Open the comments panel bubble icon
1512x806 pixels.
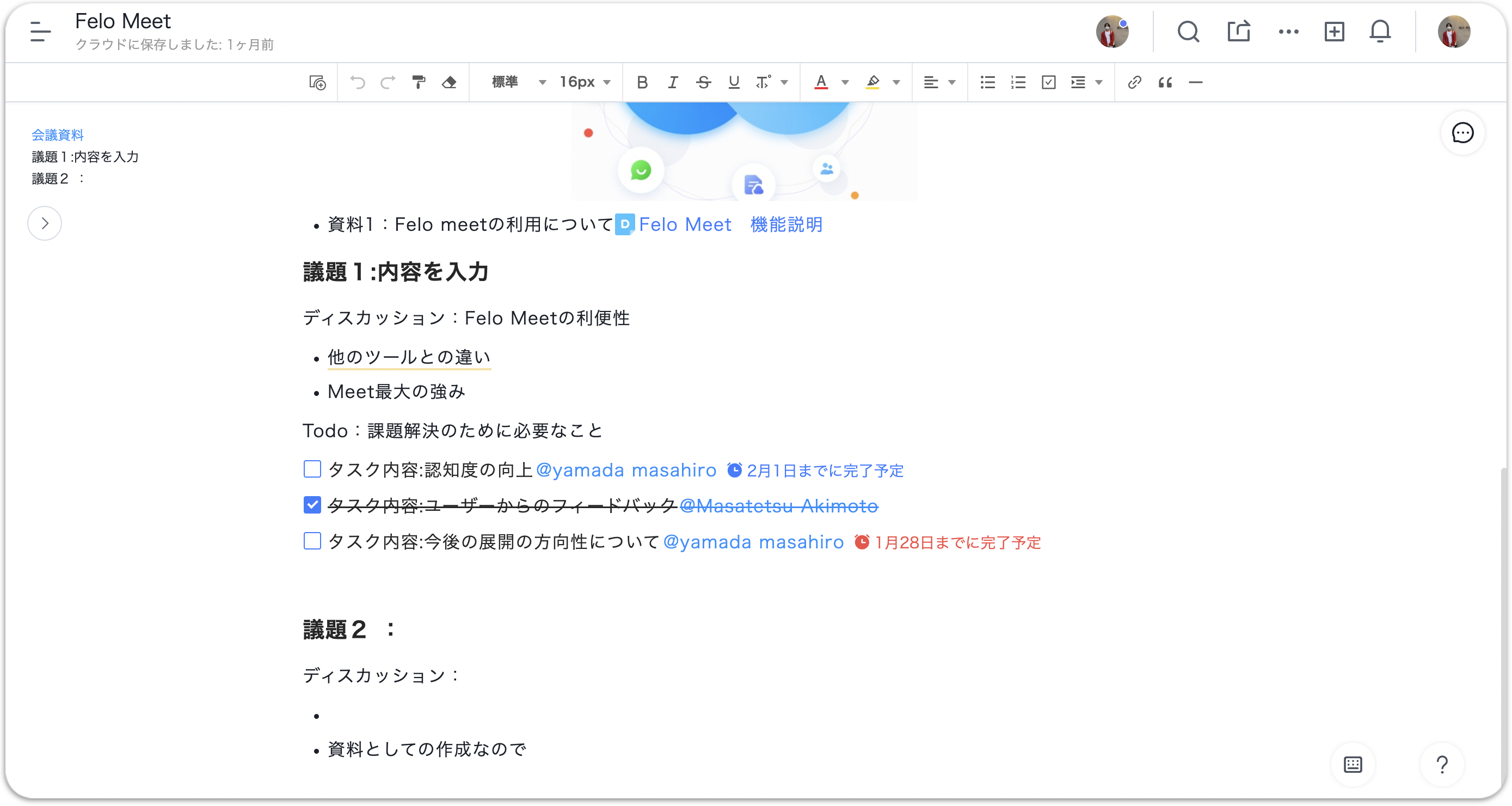click(x=1462, y=133)
